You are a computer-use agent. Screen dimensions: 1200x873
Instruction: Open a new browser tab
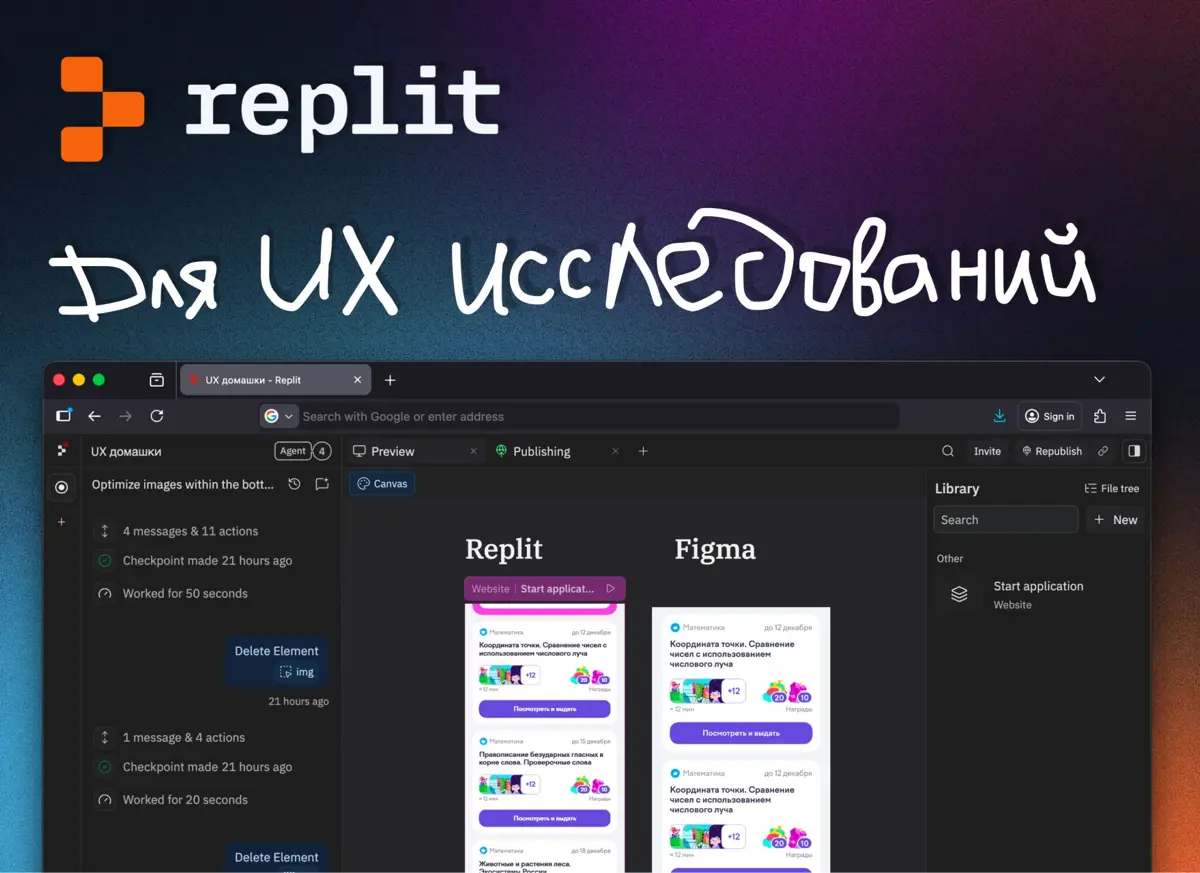click(x=390, y=380)
